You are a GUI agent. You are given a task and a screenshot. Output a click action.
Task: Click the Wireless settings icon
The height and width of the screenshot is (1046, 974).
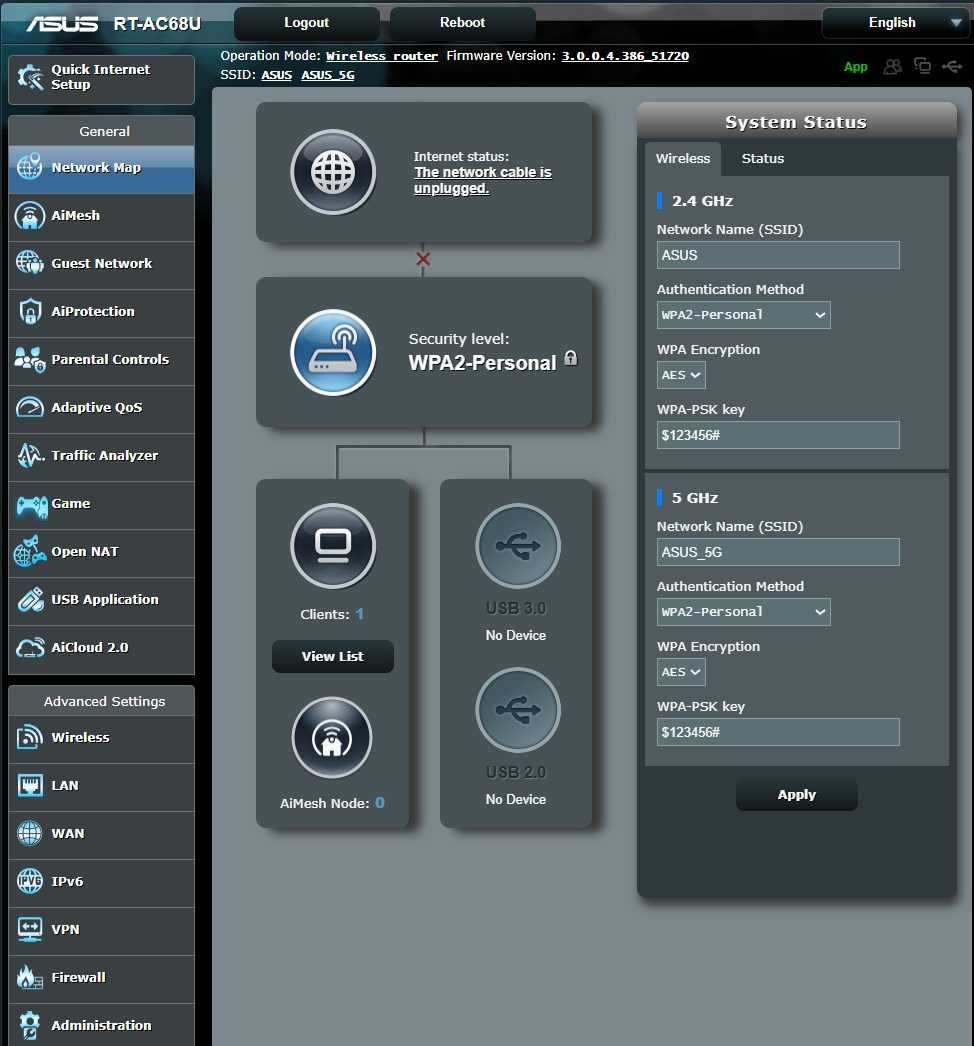[29, 737]
